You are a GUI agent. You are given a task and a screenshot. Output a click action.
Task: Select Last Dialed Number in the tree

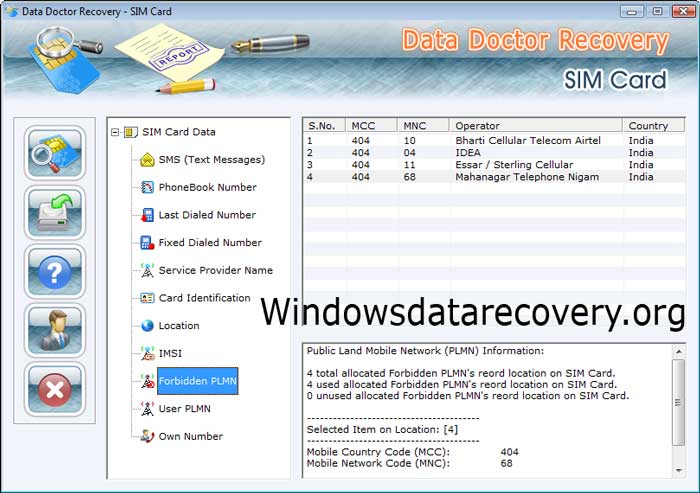tap(207, 215)
